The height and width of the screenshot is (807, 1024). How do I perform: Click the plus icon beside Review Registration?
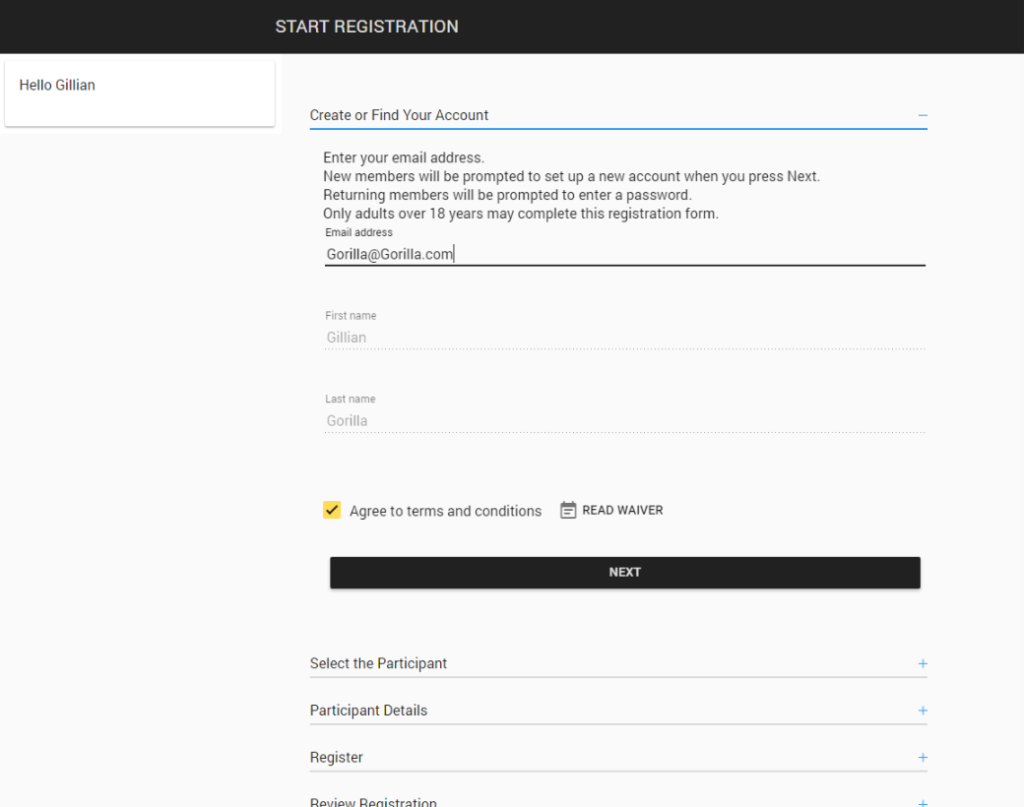pos(922,802)
